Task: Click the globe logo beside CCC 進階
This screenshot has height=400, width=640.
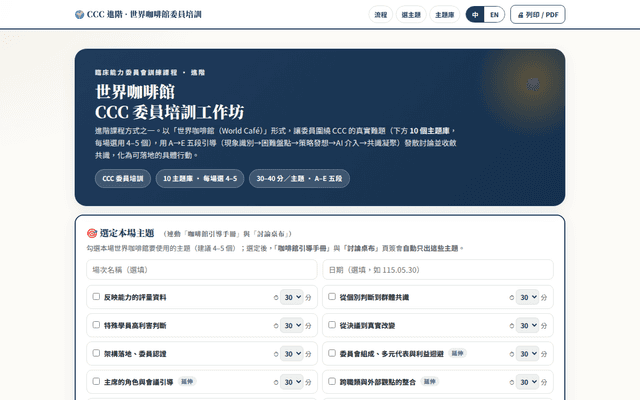Action: pyautogui.click(x=80, y=15)
